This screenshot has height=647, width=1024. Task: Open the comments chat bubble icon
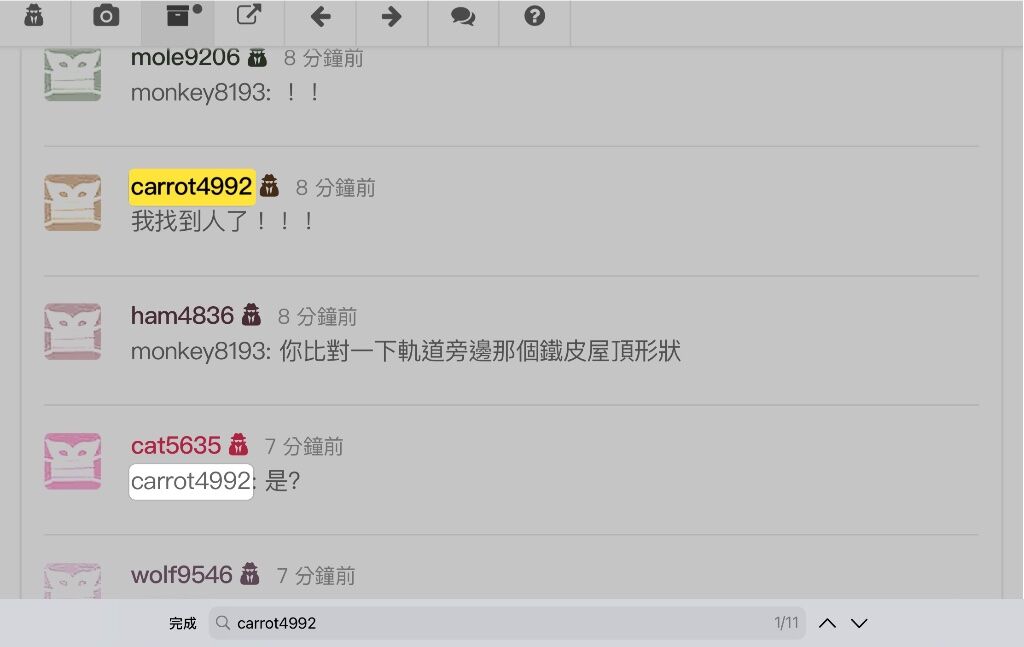[x=463, y=16]
